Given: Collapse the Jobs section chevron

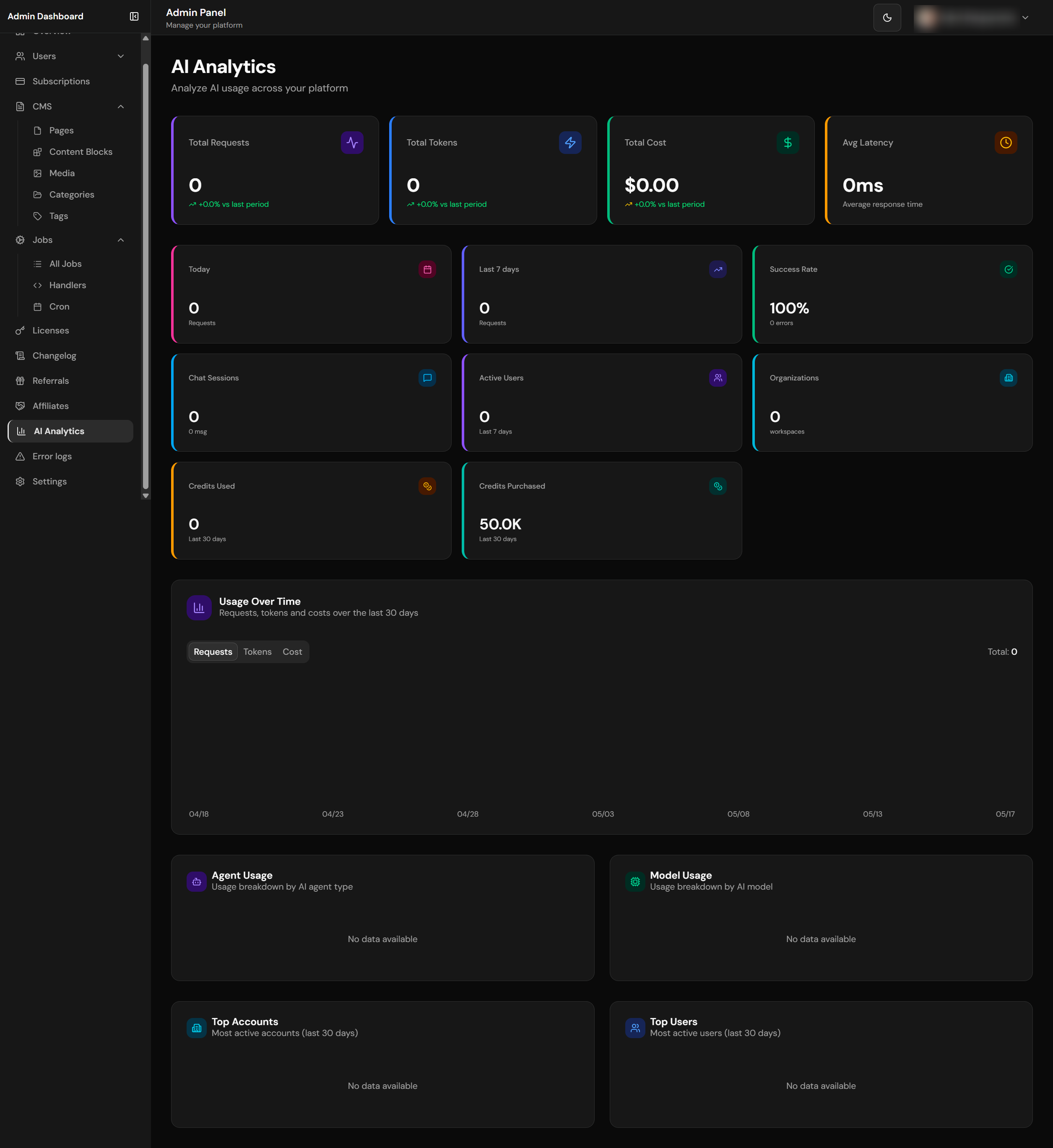Looking at the screenshot, I should click(x=121, y=240).
